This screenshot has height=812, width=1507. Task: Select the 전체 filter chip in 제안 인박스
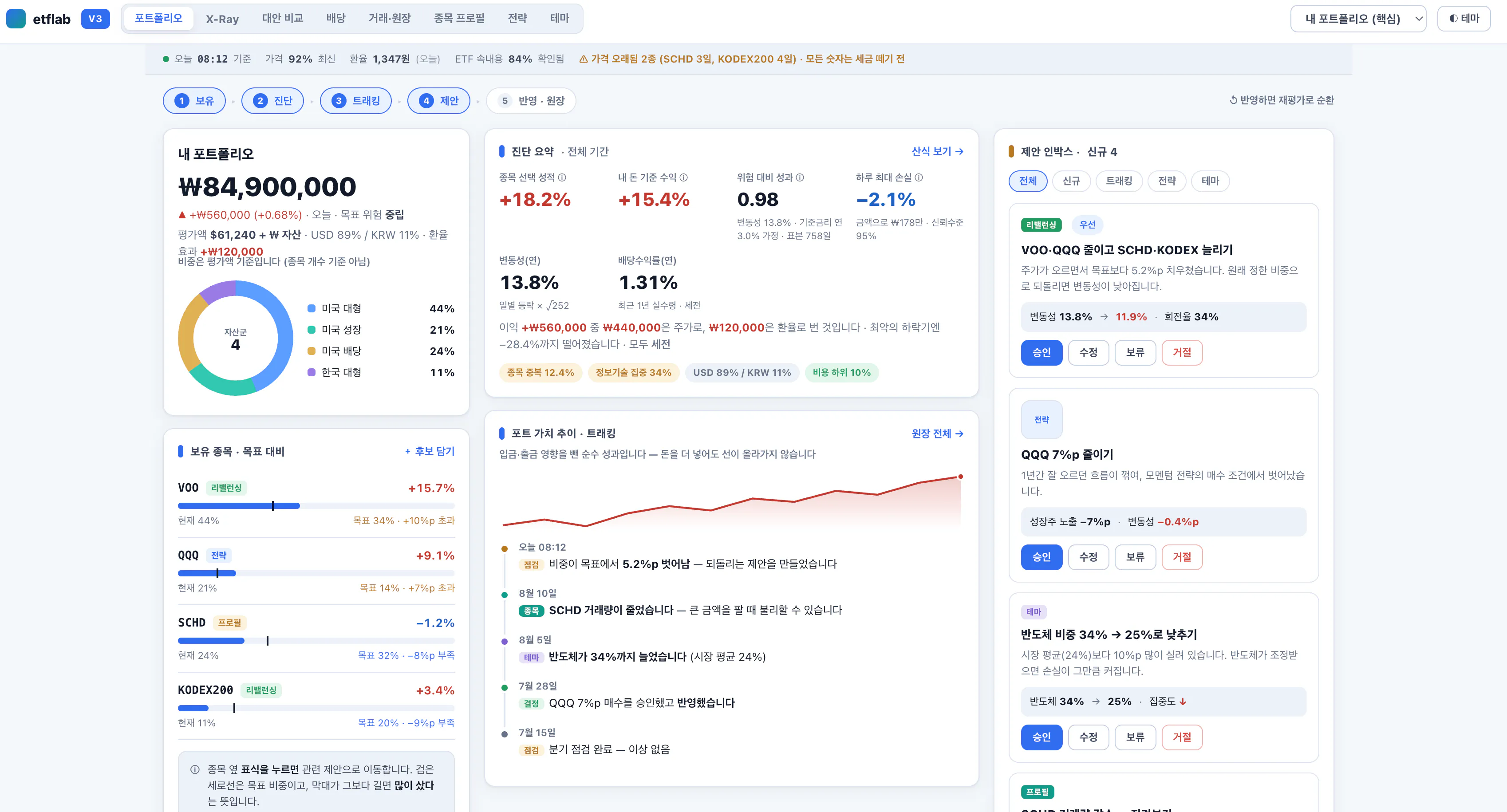[1028, 181]
